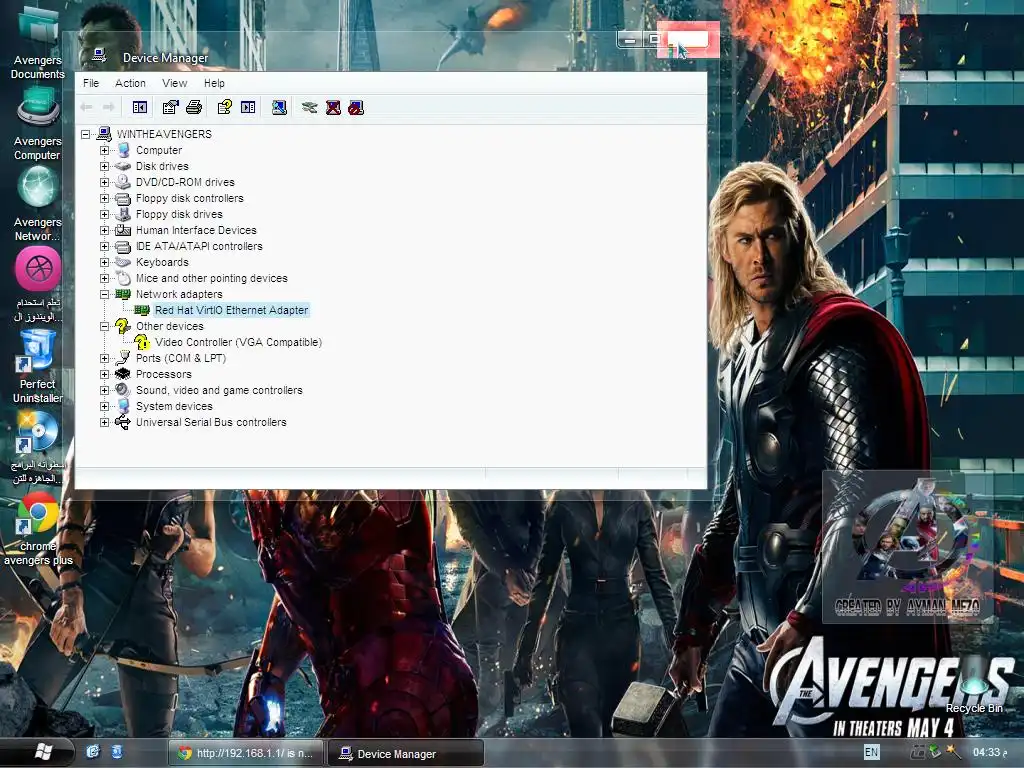Open Perfect Uninstaller desktop shortcut

point(37,366)
